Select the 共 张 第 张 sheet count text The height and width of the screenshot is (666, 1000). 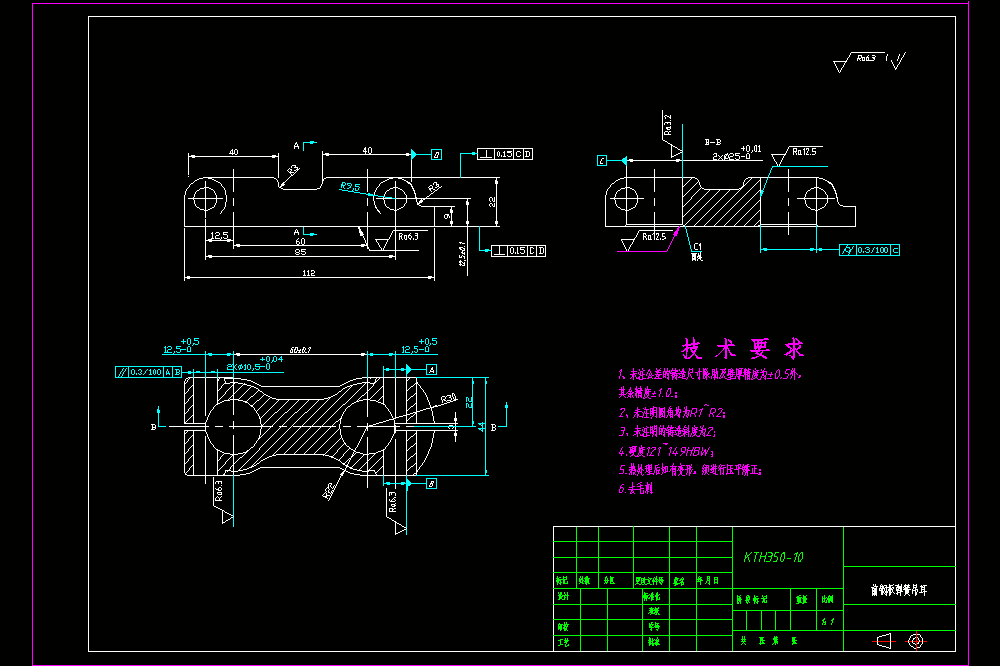click(769, 641)
